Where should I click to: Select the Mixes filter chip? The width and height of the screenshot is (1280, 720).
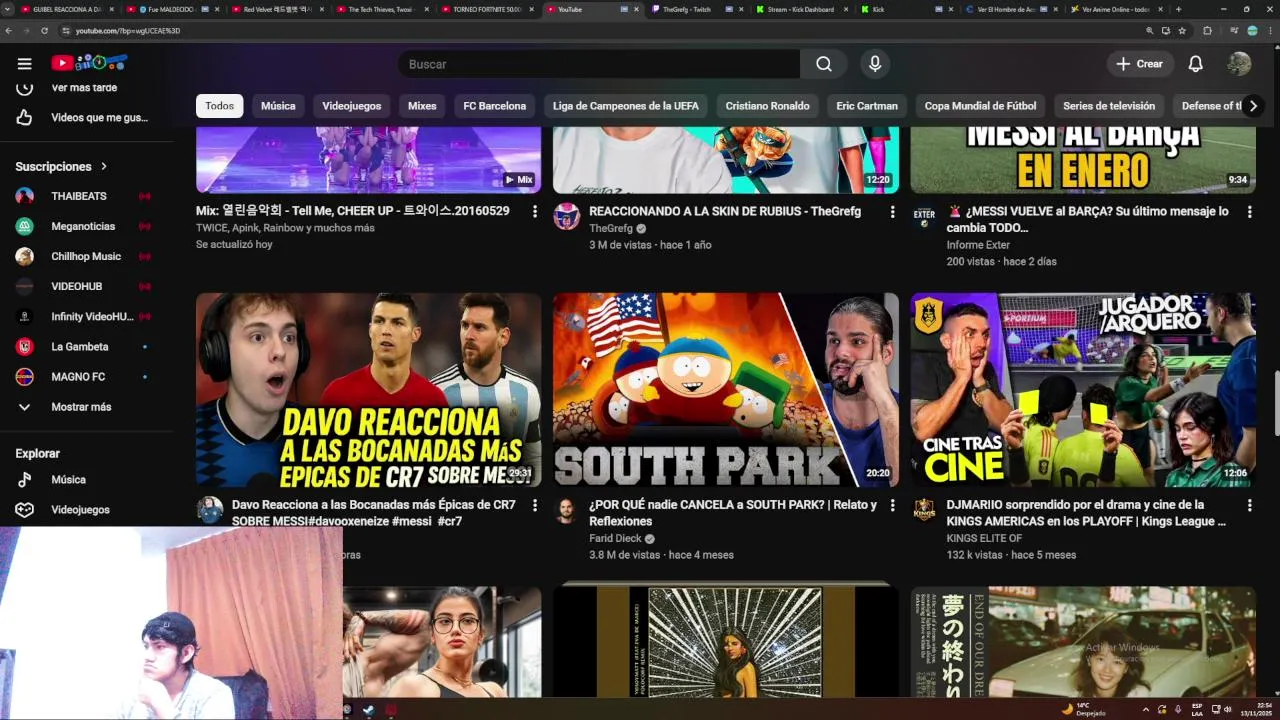coord(422,106)
